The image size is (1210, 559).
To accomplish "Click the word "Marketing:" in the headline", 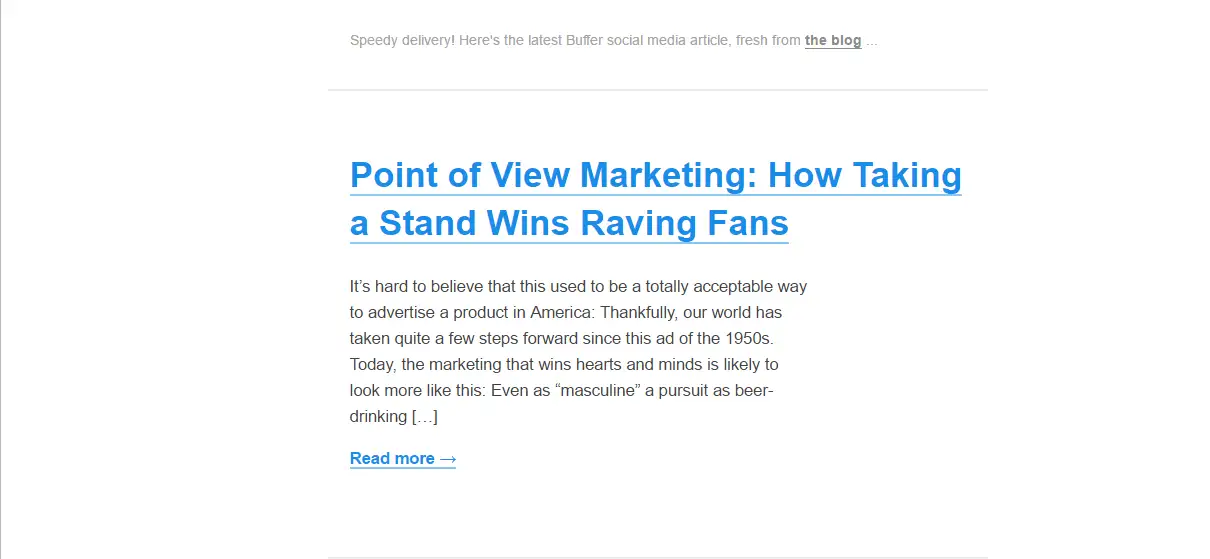I will click(668, 175).
